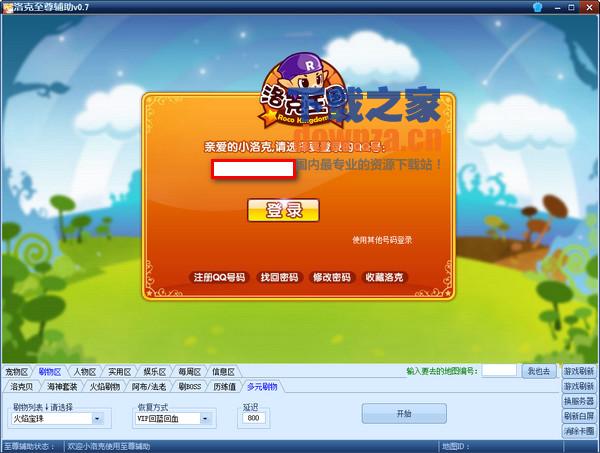Click 收藏洛克 bookmark button
Screen dimensions: 600x453
coord(385,277)
